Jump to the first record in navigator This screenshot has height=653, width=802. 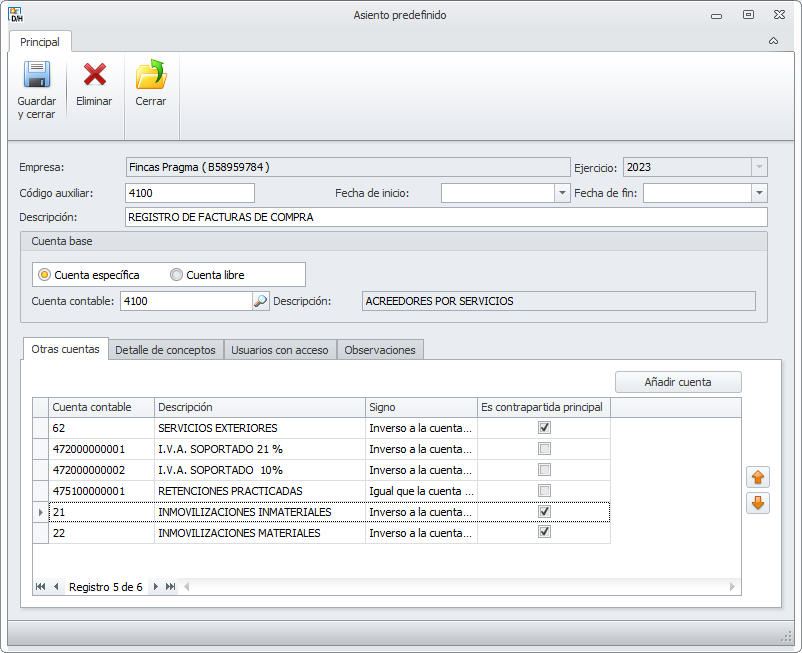[x=41, y=587]
